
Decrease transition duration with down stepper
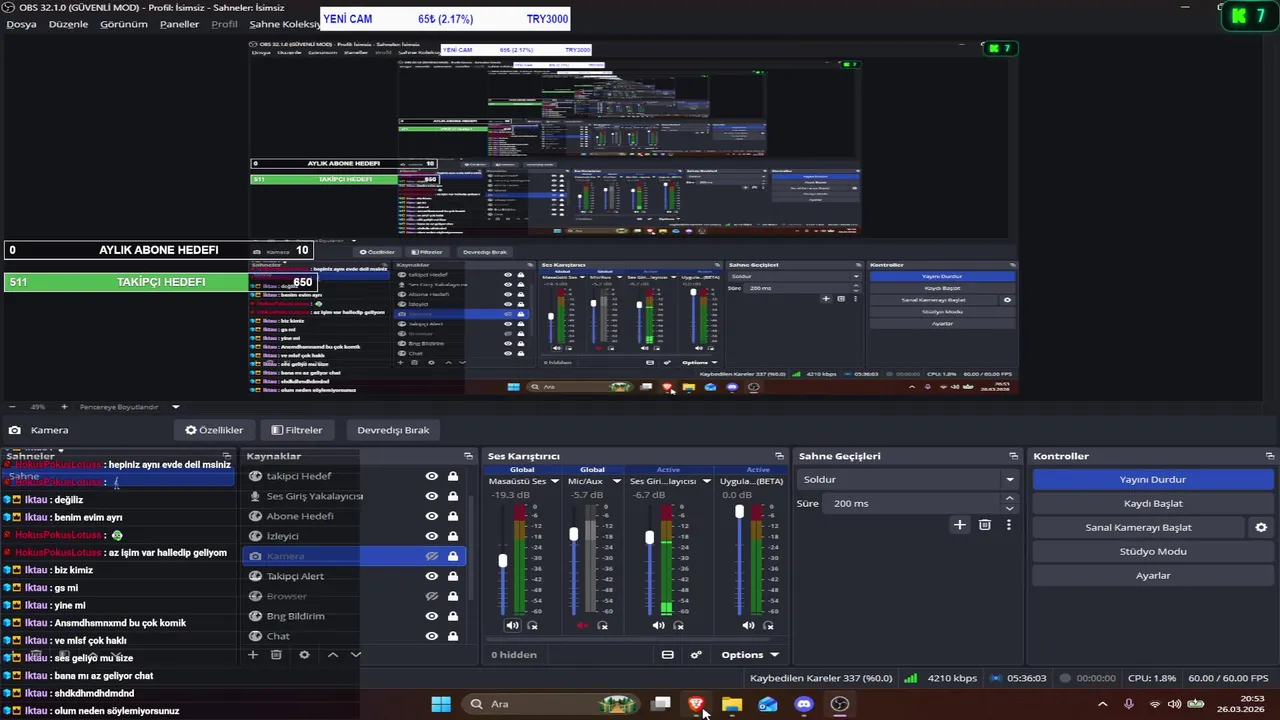1009,508
